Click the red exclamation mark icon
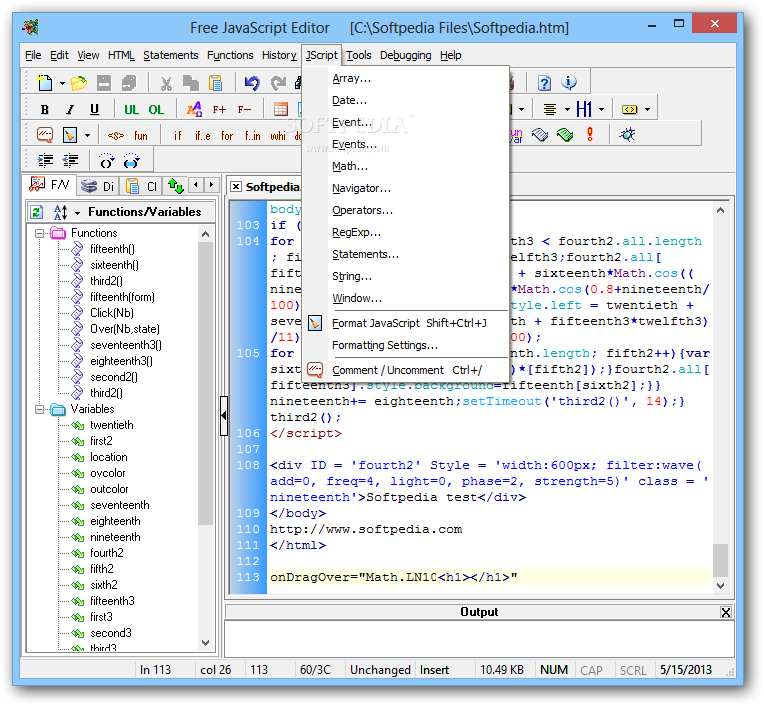The width and height of the screenshot is (764, 706). point(590,134)
